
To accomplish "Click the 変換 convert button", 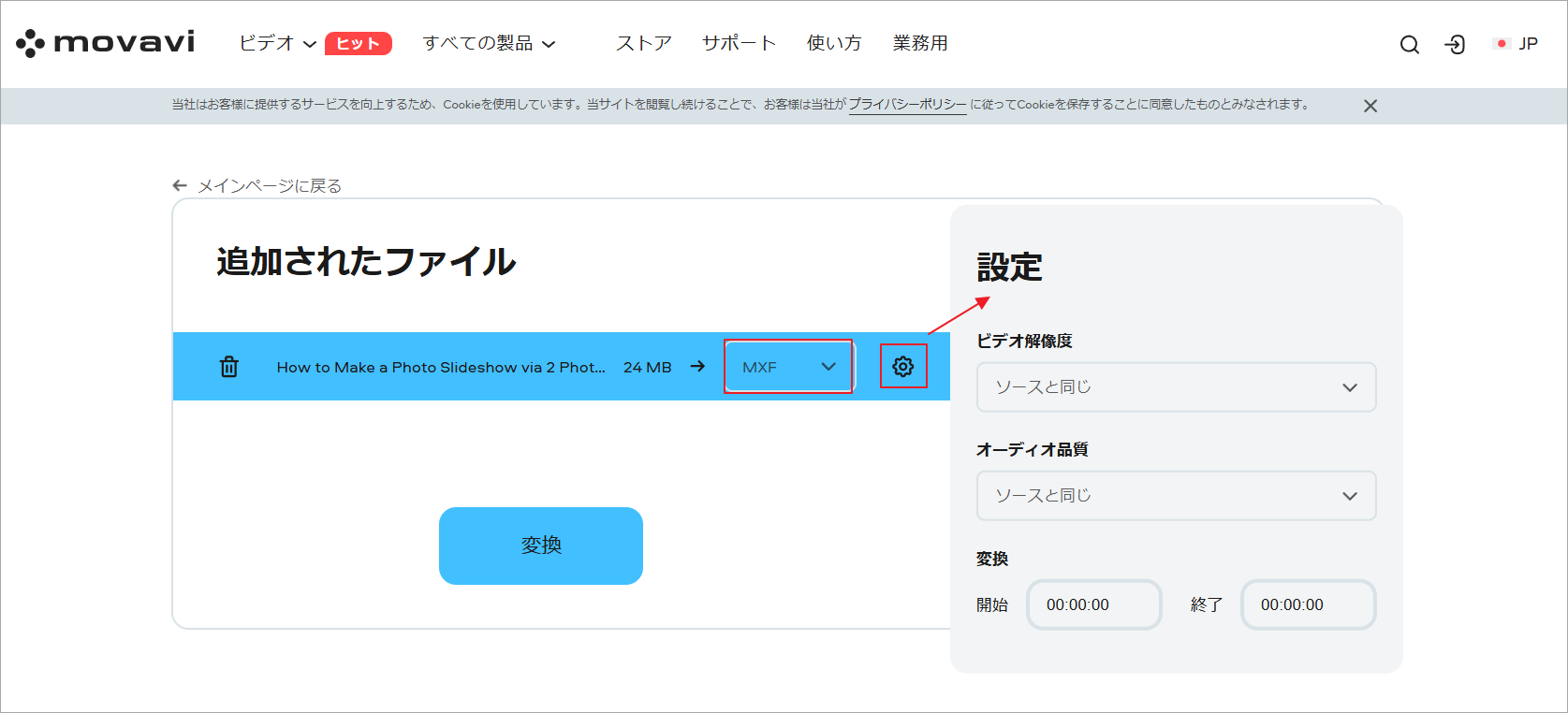I will point(541,546).
